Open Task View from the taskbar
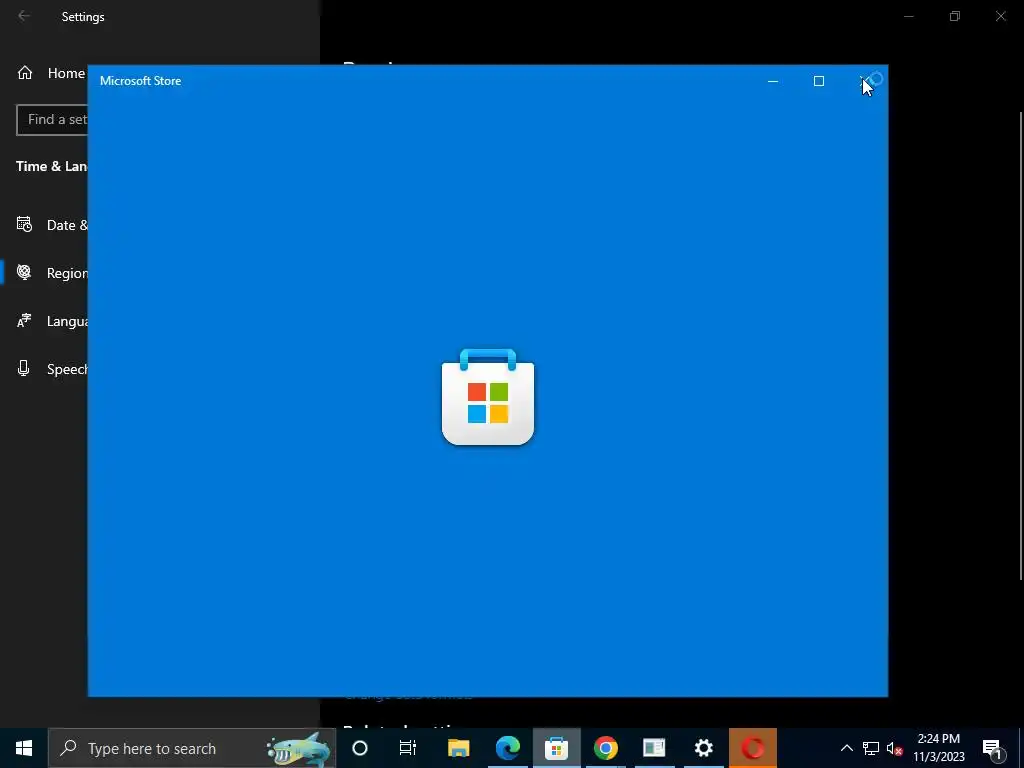This screenshot has width=1024, height=768. 408,748
